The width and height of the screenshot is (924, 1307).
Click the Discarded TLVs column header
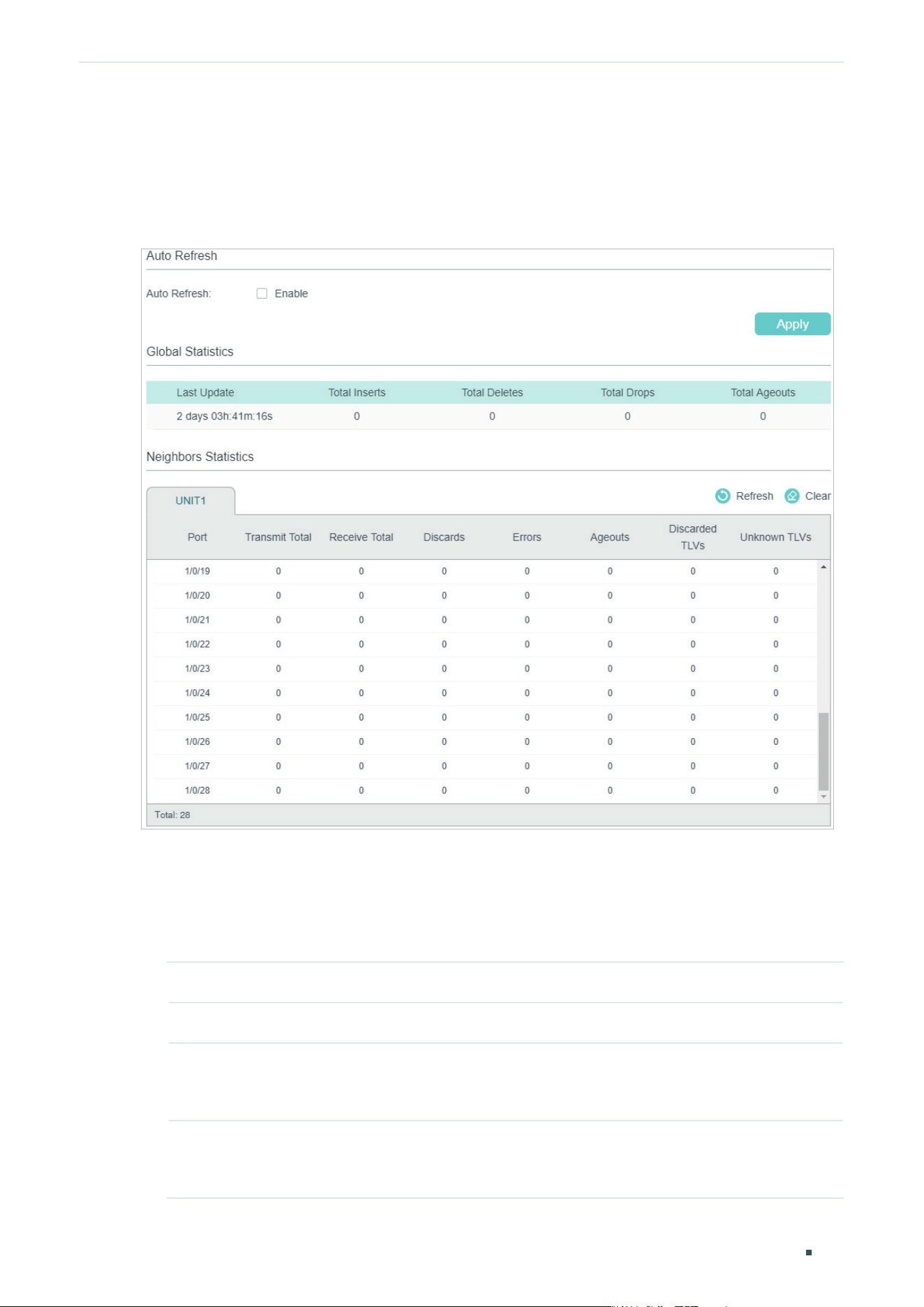[693, 537]
